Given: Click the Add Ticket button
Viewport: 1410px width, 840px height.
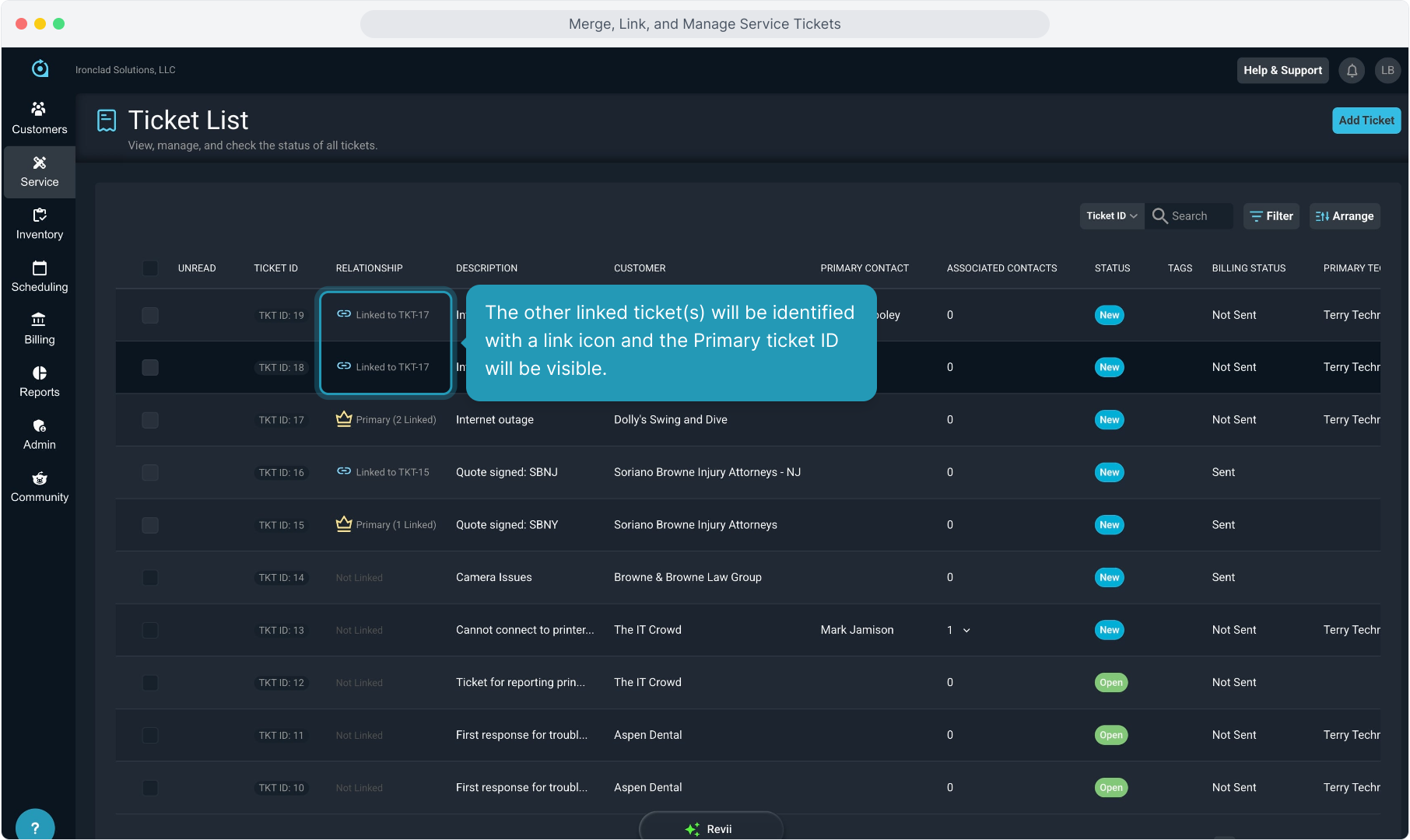Looking at the screenshot, I should [1366, 121].
